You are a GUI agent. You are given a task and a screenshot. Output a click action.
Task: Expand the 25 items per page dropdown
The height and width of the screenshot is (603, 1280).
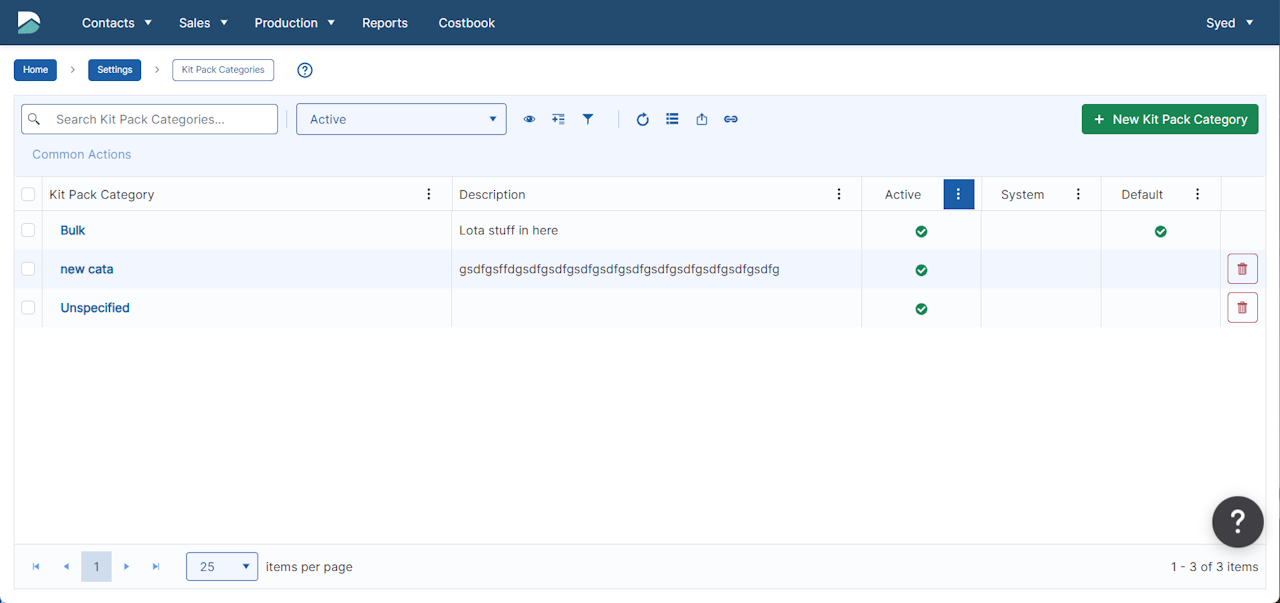tap(221, 567)
